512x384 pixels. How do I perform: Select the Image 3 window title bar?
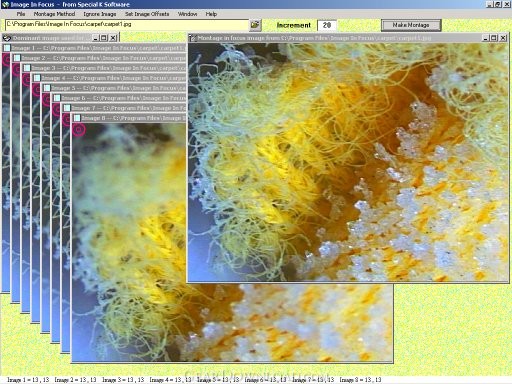[104, 68]
